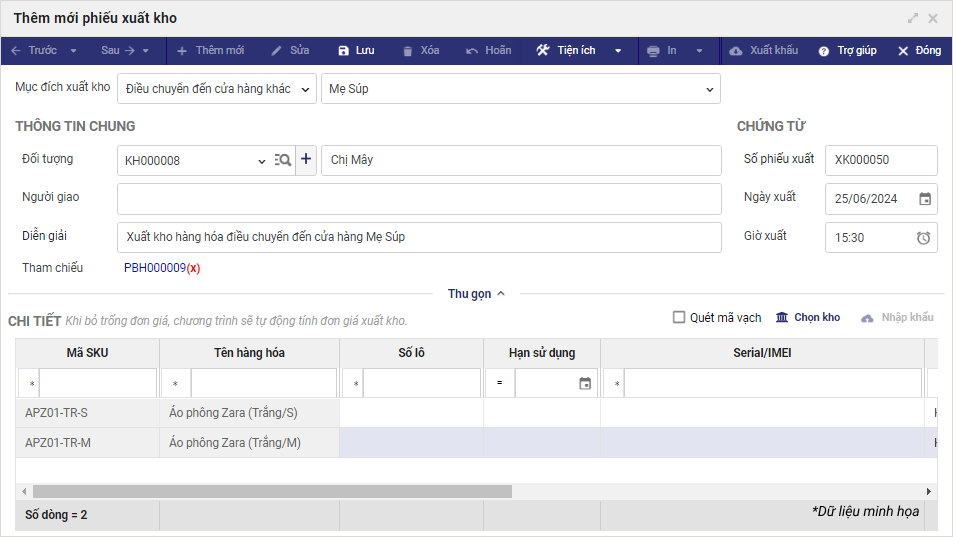Open the Tiện ích dropdown arrow
The height and width of the screenshot is (537, 953).
(618, 51)
